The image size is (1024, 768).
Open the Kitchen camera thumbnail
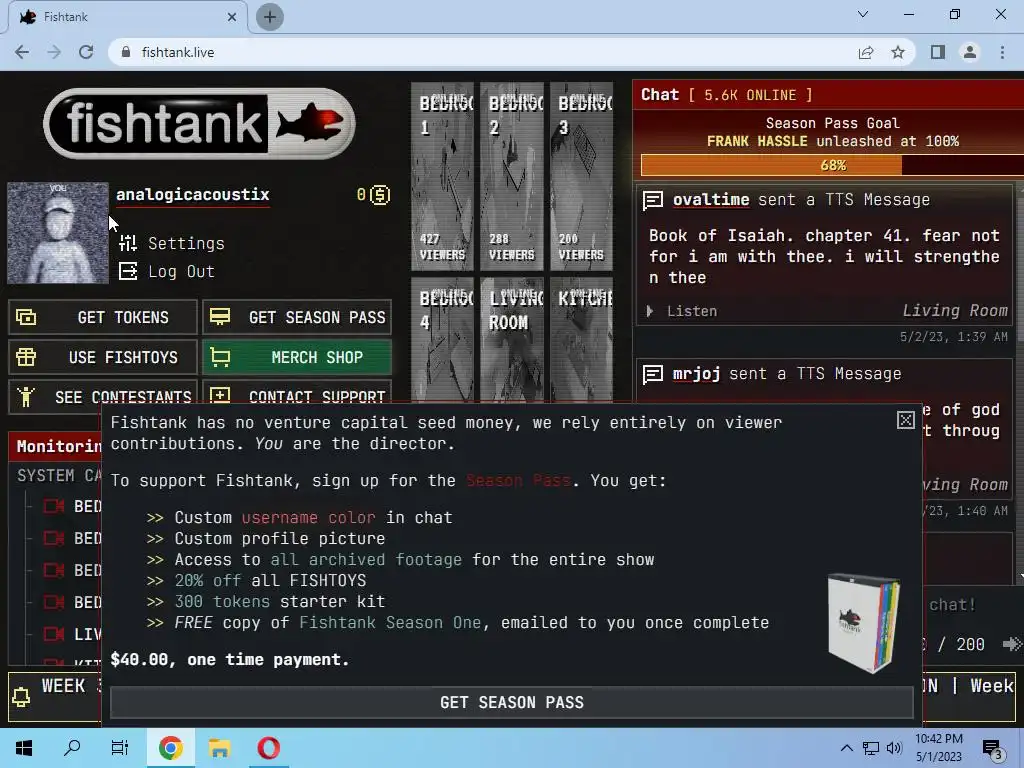(581, 340)
